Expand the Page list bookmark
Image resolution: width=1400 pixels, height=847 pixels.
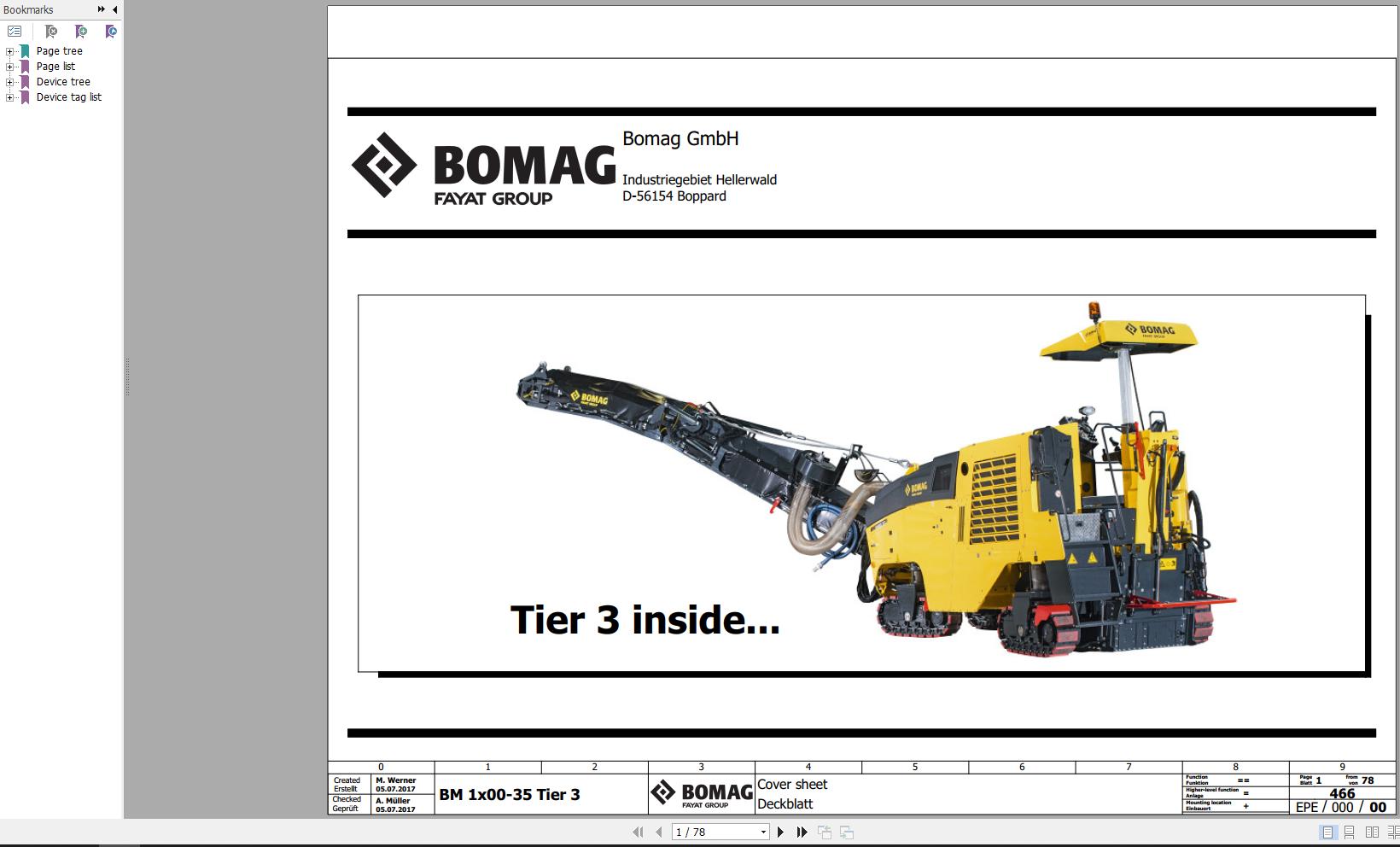click(9, 67)
